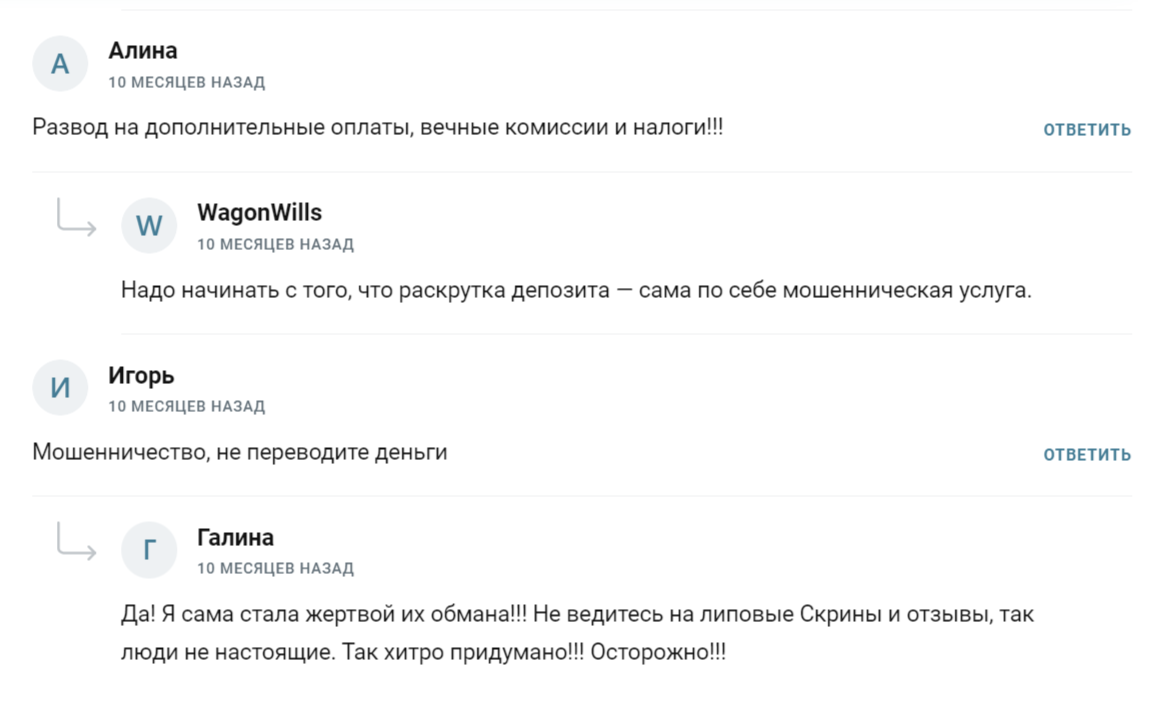Open the profile name Алина
Screen dimensions: 1171x713
click(x=143, y=50)
